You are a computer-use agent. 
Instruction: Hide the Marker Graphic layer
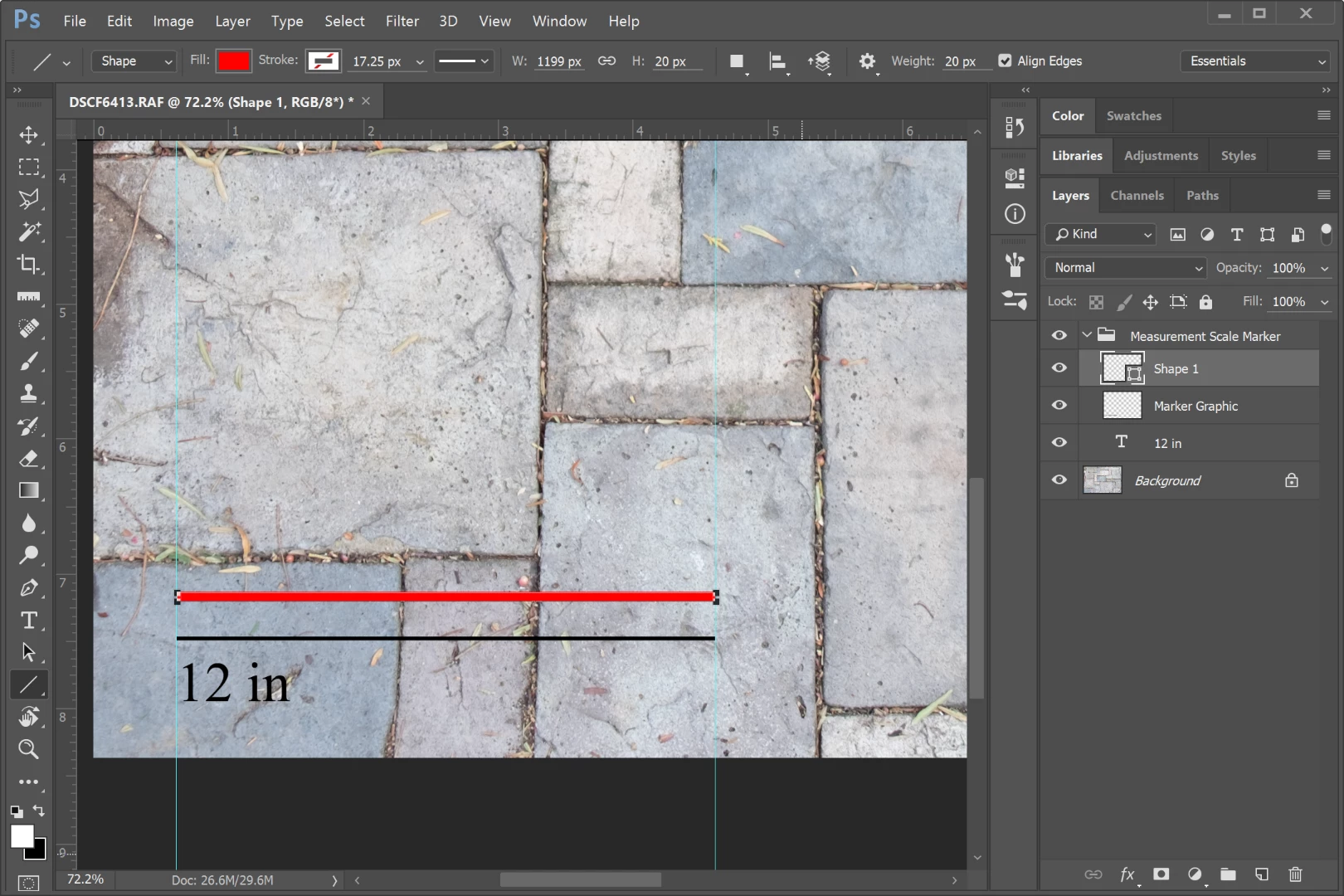click(x=1059, y=406)
